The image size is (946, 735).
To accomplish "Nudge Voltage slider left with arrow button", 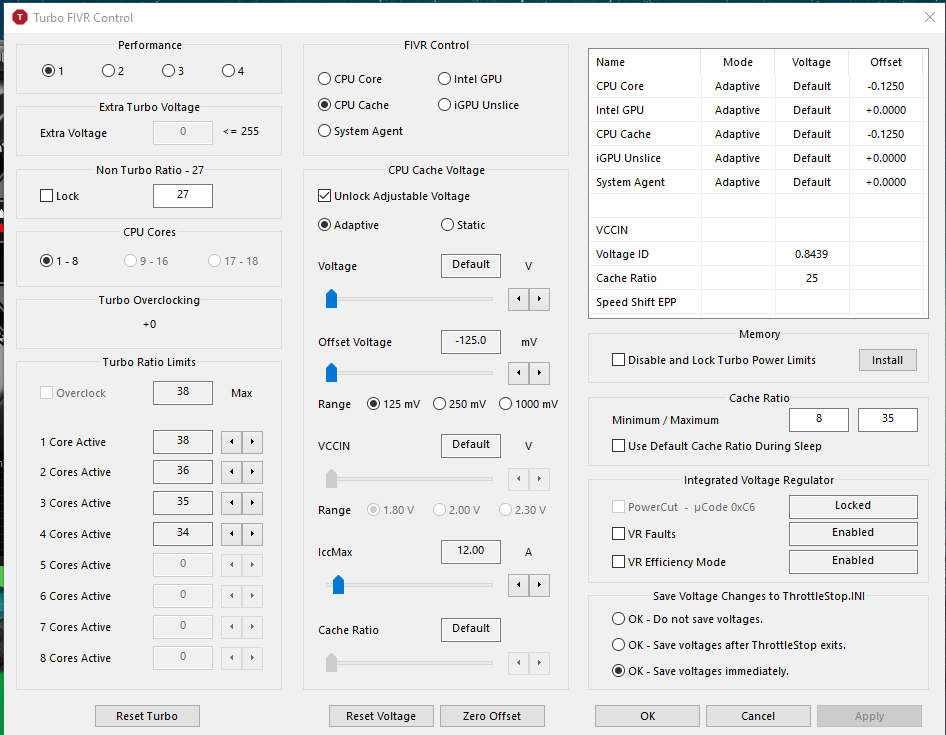I will [519, 299].
